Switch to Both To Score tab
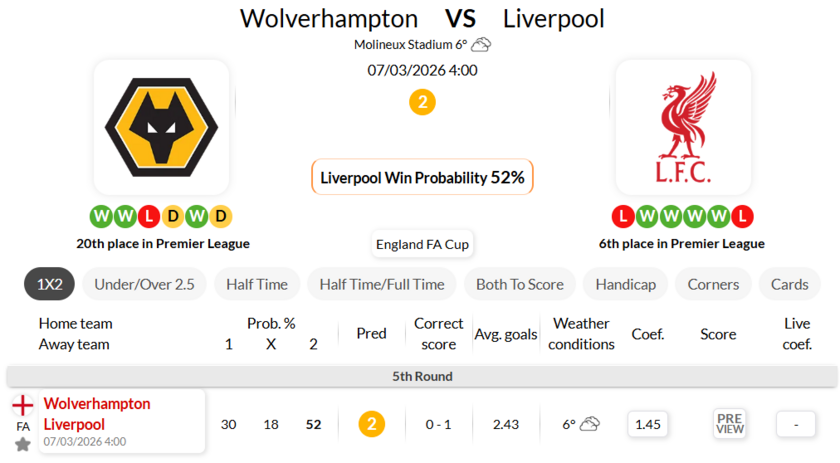This screenshot has height=463, width=840. (x=519, y=284)
